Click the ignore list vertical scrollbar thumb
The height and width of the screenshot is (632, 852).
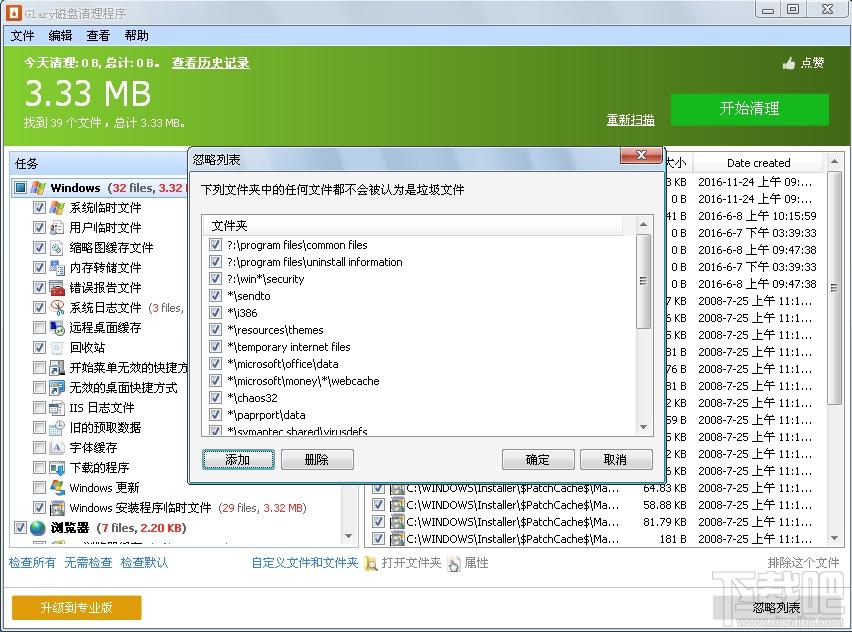[644, 281]
